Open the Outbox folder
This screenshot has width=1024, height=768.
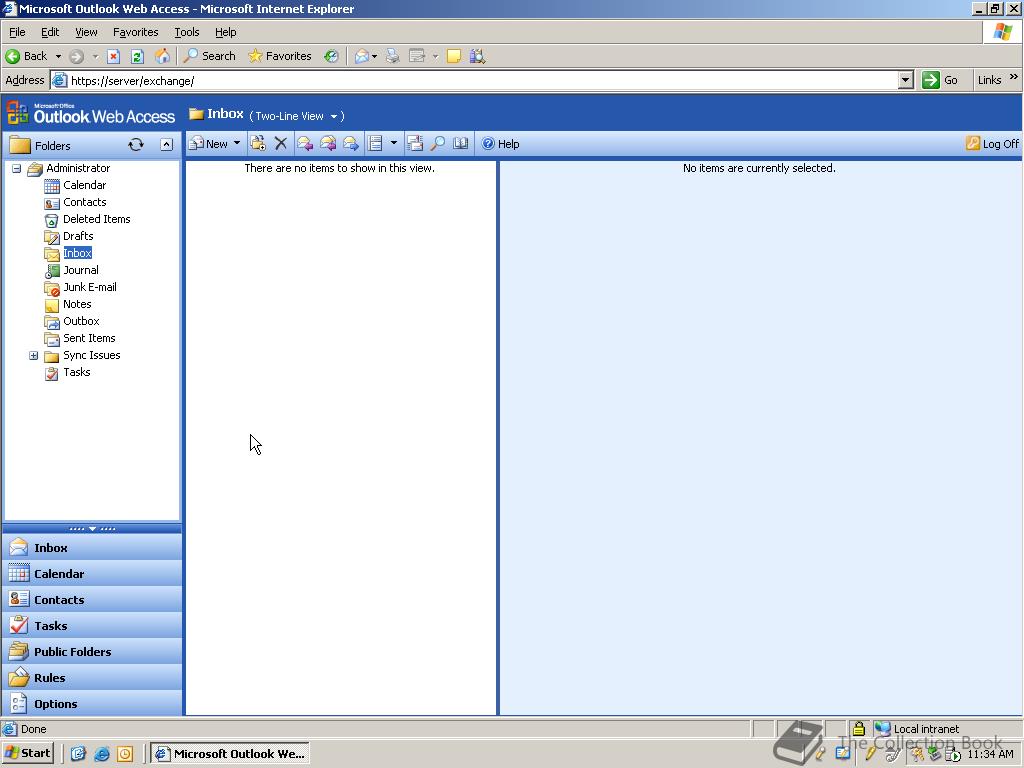(x=81, y=321)
